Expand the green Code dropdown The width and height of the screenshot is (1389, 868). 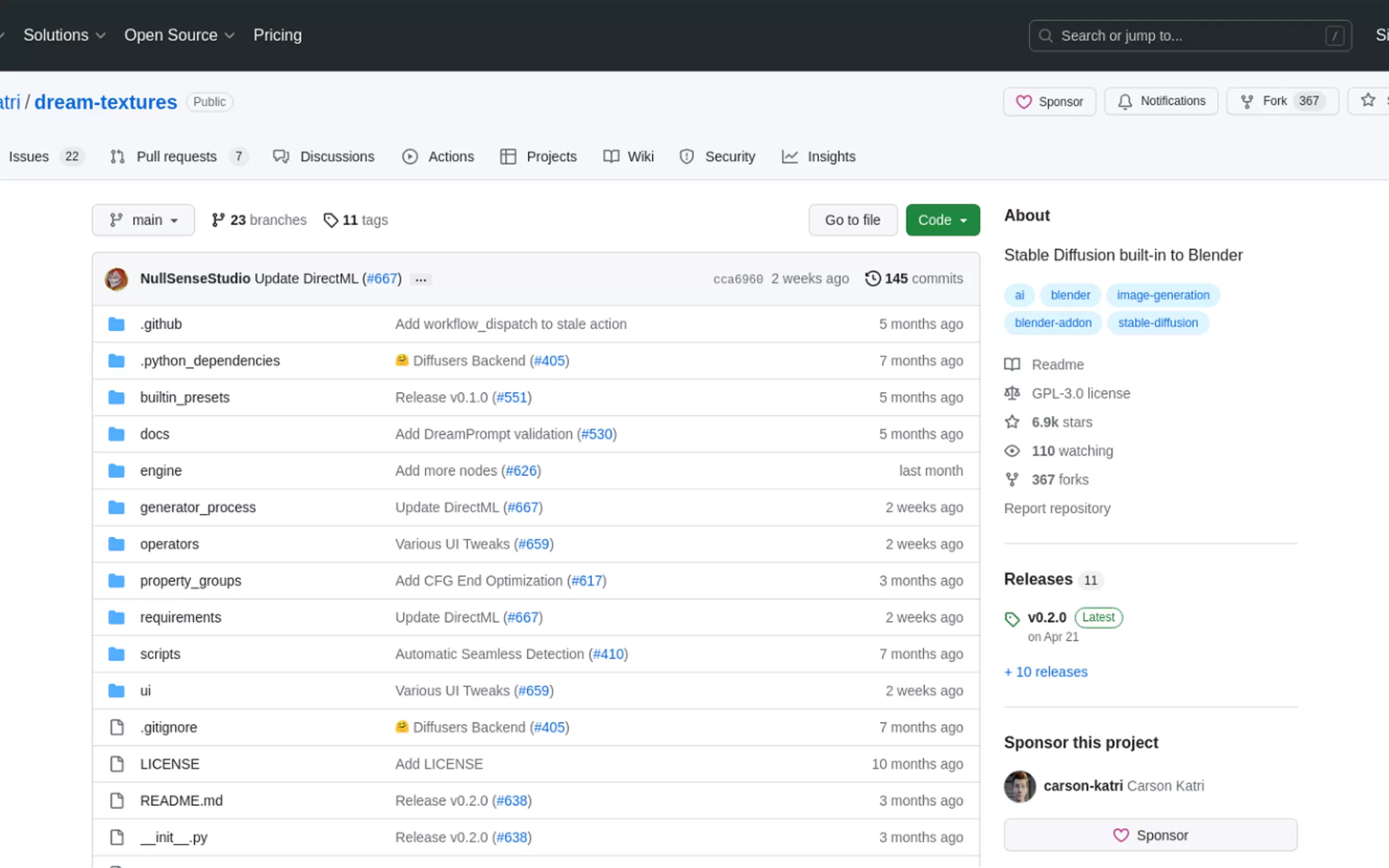pyautogui.click(x=942, y=220)
